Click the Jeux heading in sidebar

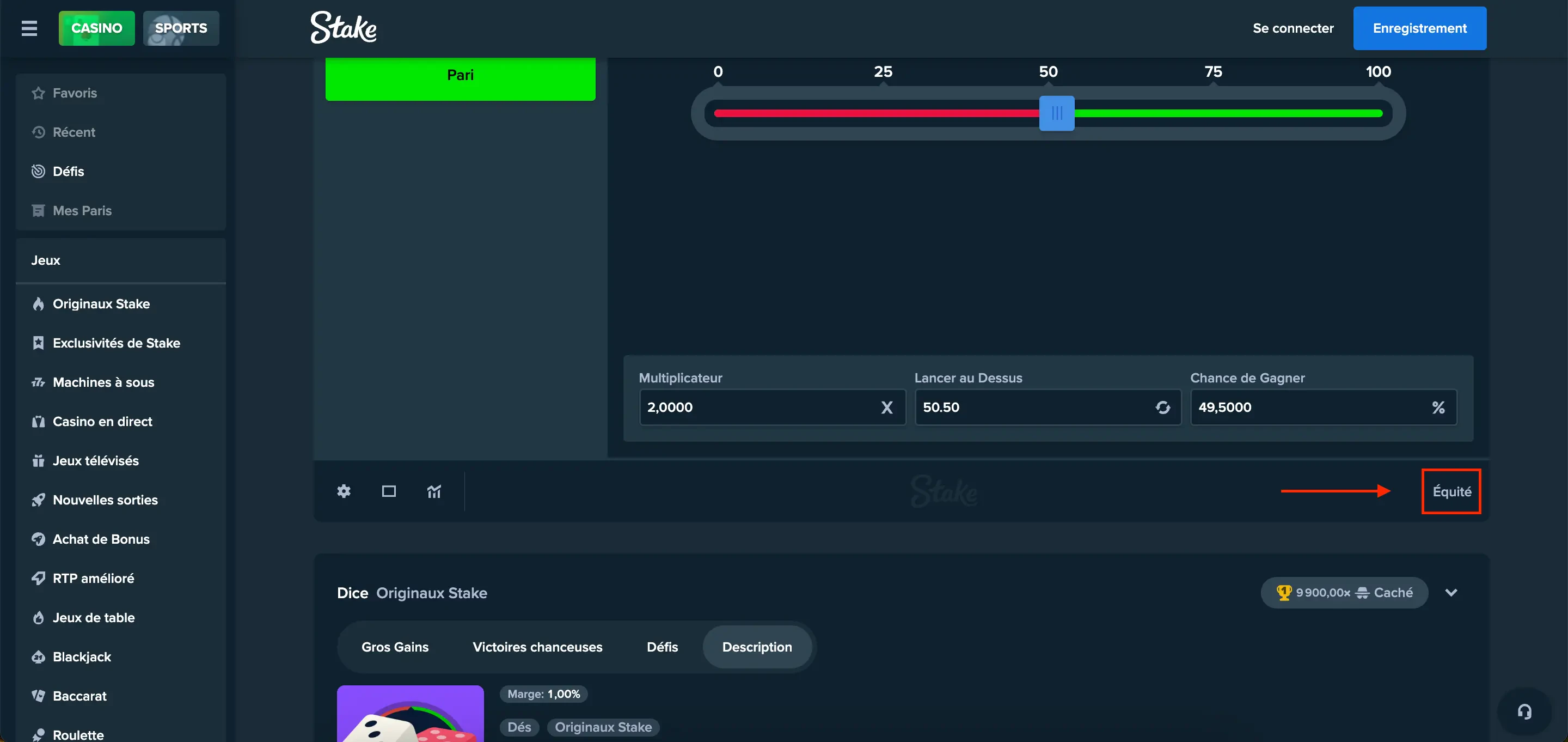click(x=46, y=260)
